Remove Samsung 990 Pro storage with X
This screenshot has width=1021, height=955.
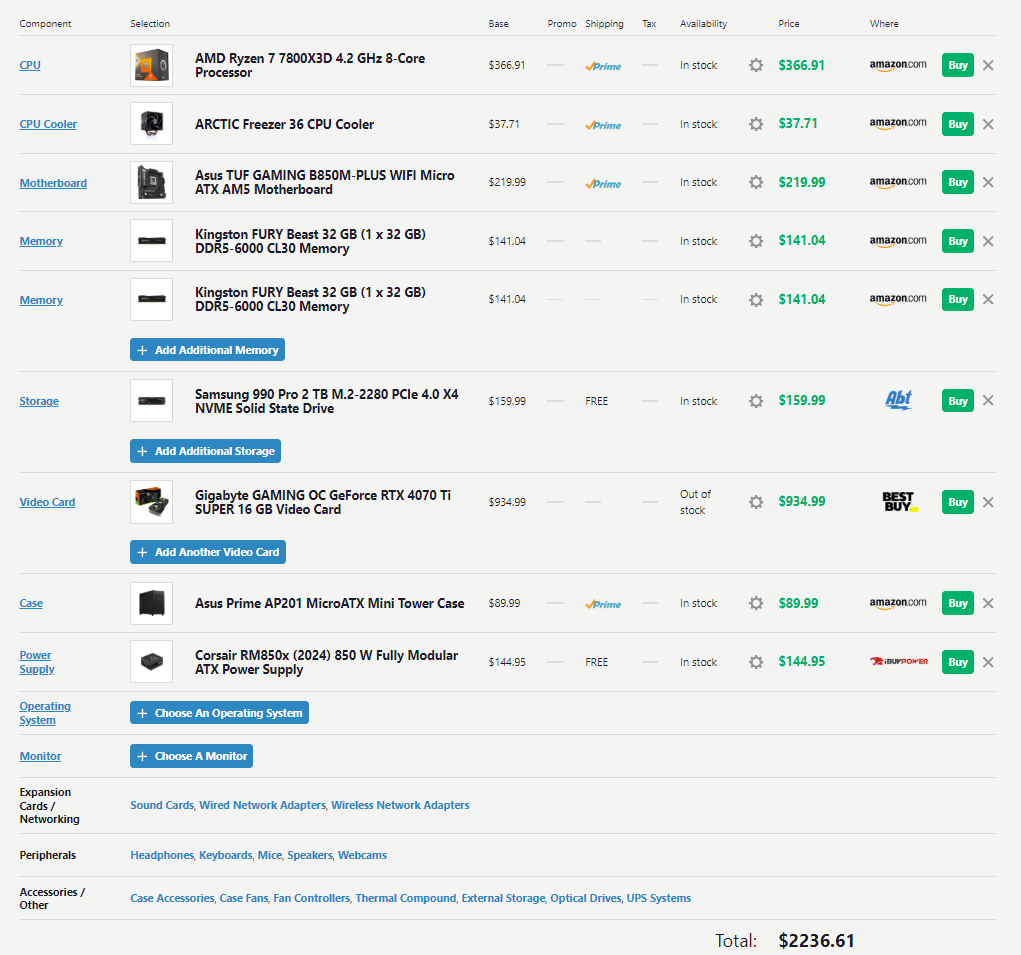point(988,400)
